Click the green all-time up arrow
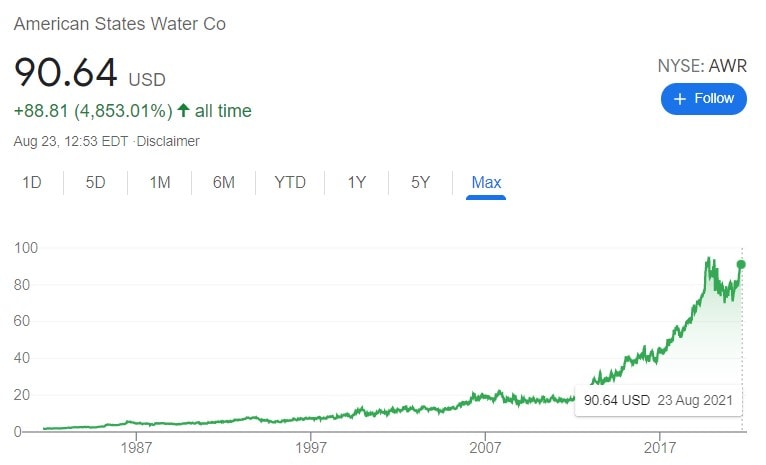This screenshot has height=465, width=766. (183, 110)
